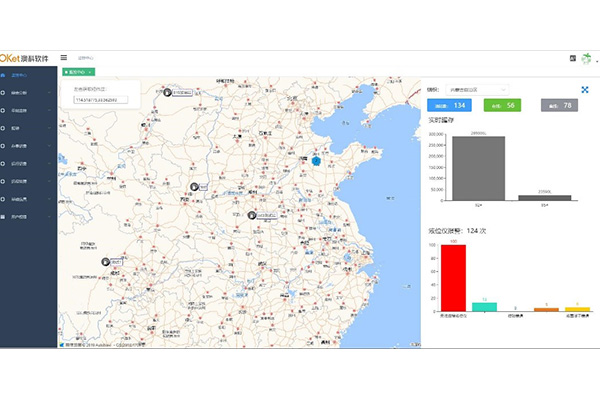This screenshot has height=400, width=600.
Task: Expand the second sidebar menu item
Action: click(x=28, y=92)
